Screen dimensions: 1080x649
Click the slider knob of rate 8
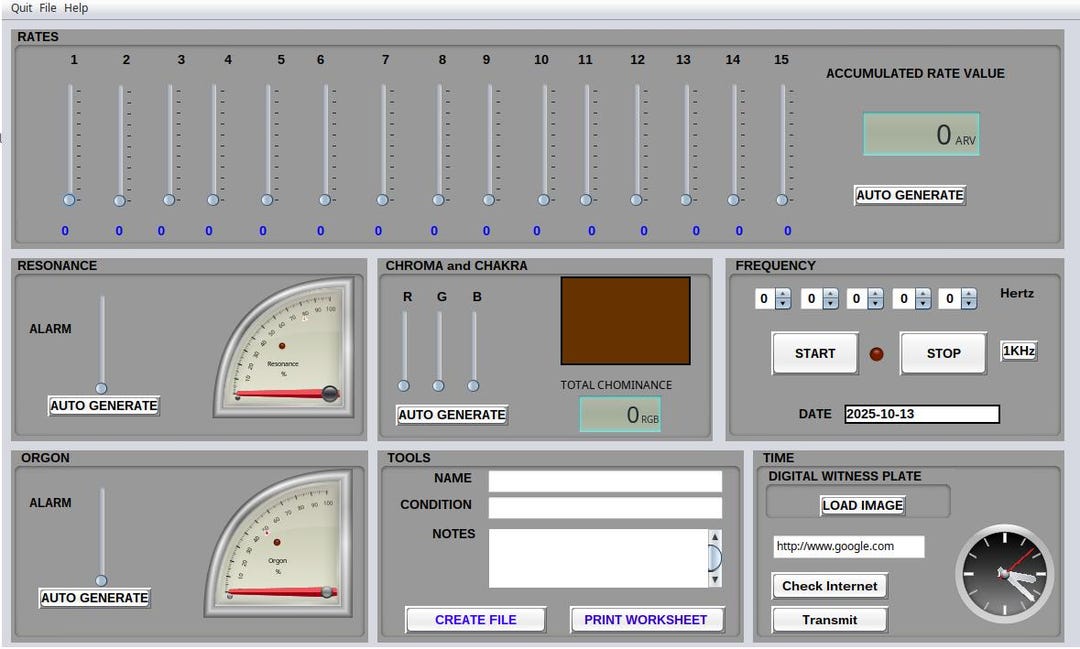(x=438, y=200)
